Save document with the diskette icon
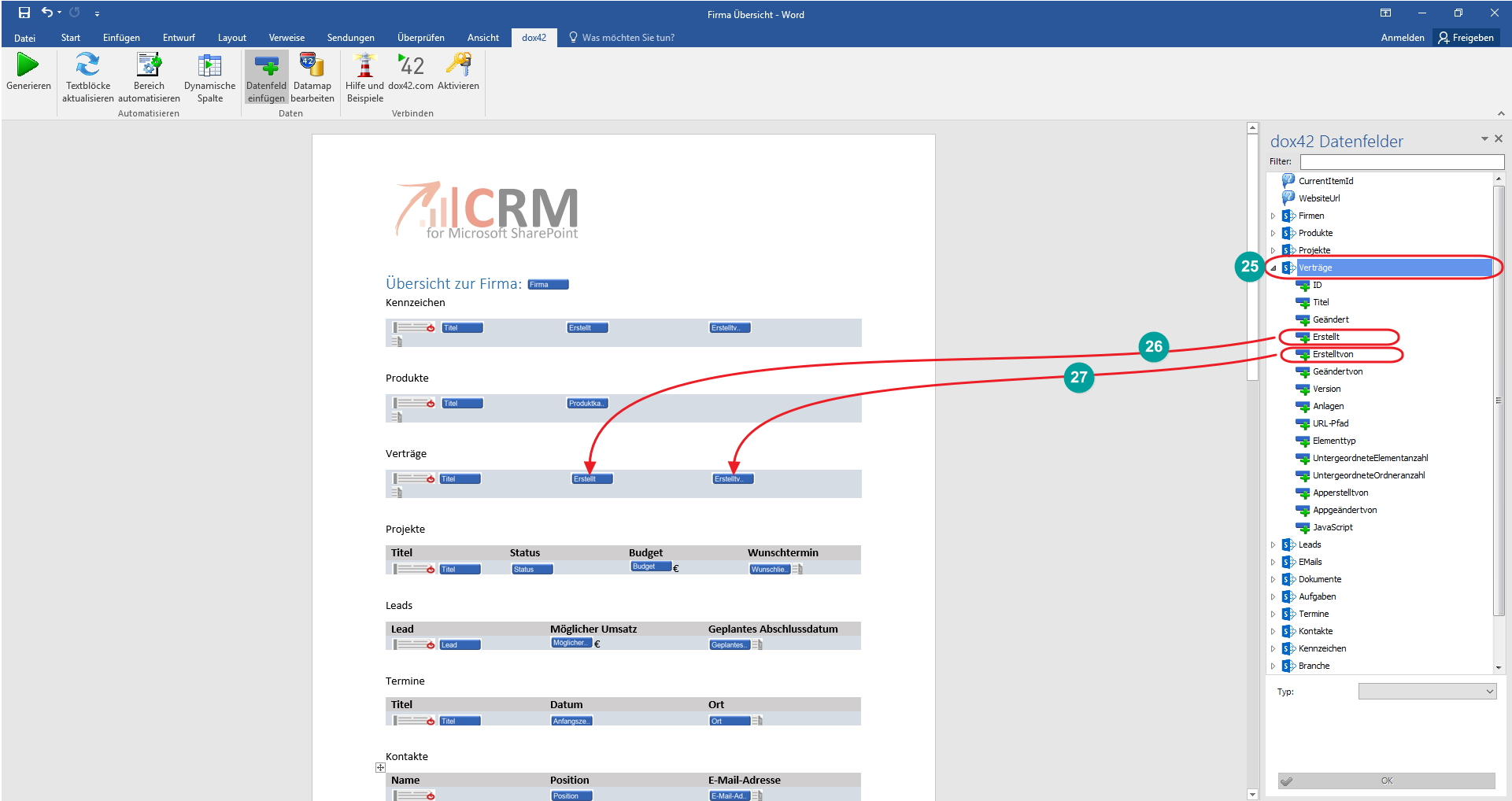This screenshot has height=801, width=1512. tap(24, 13)
